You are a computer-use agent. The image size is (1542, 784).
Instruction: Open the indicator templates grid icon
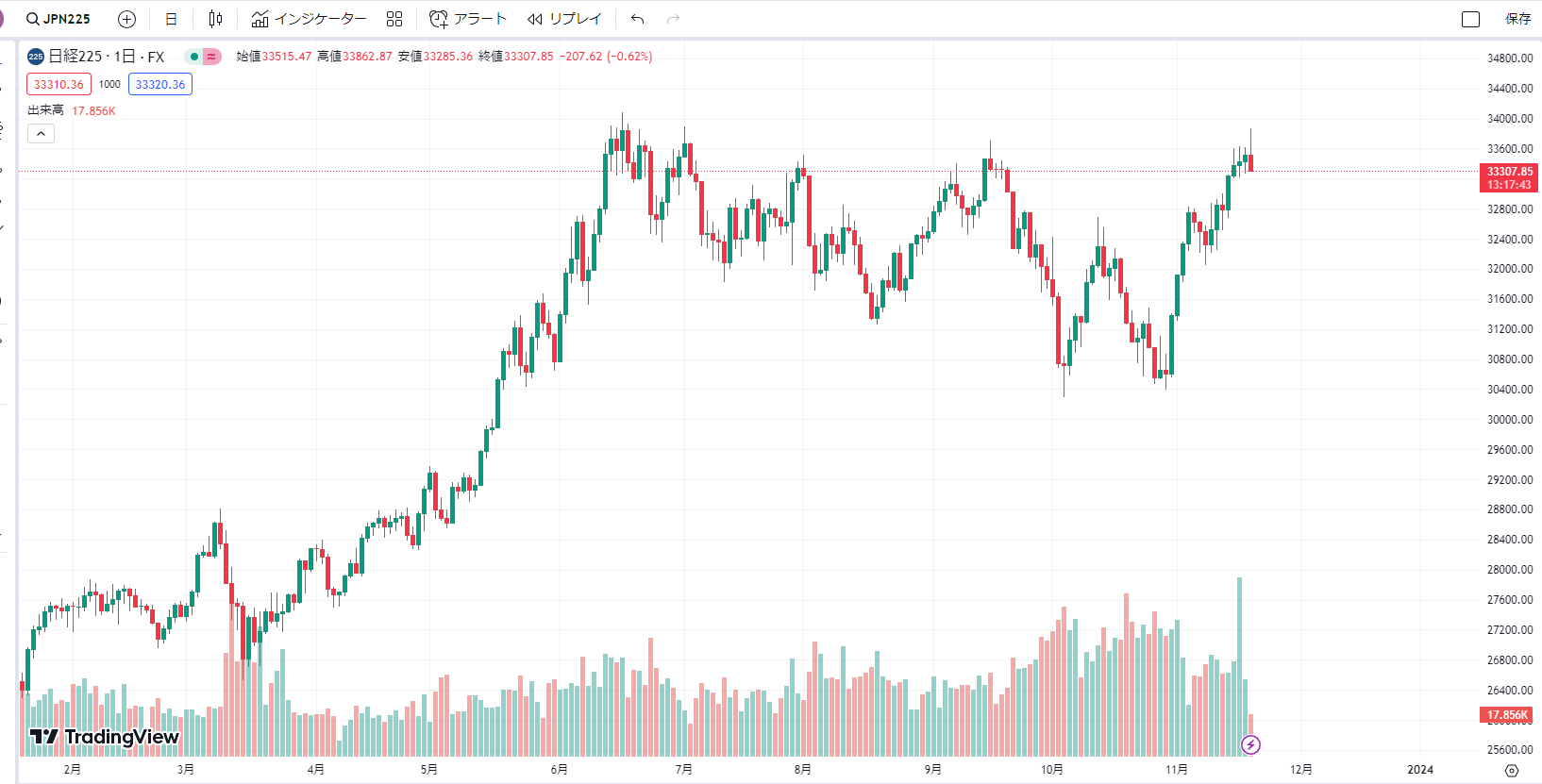pyautogui.click(x=394, y=19)
